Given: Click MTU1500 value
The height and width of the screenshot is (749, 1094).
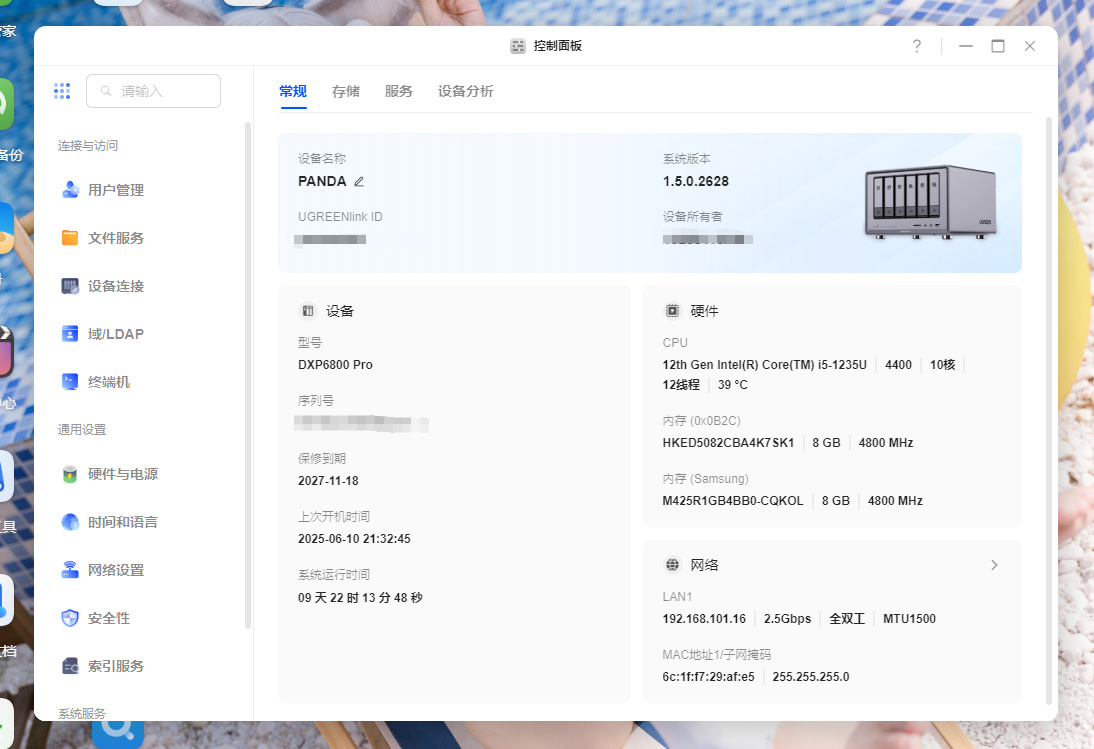Looking at the screenshot, I should [910, 619].
